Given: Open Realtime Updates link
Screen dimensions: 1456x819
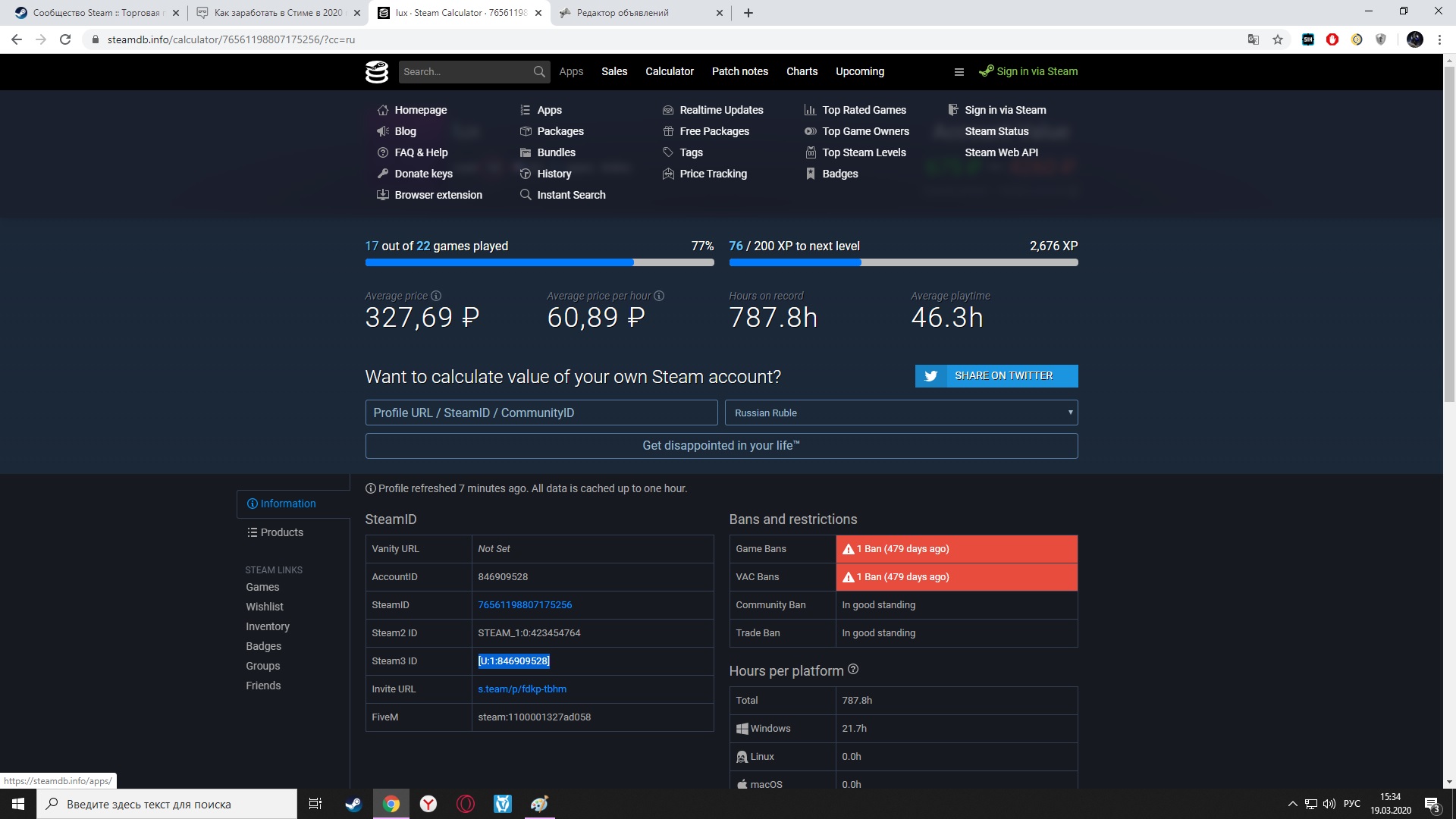Looking at the screenshot, I should coord(713,110).
